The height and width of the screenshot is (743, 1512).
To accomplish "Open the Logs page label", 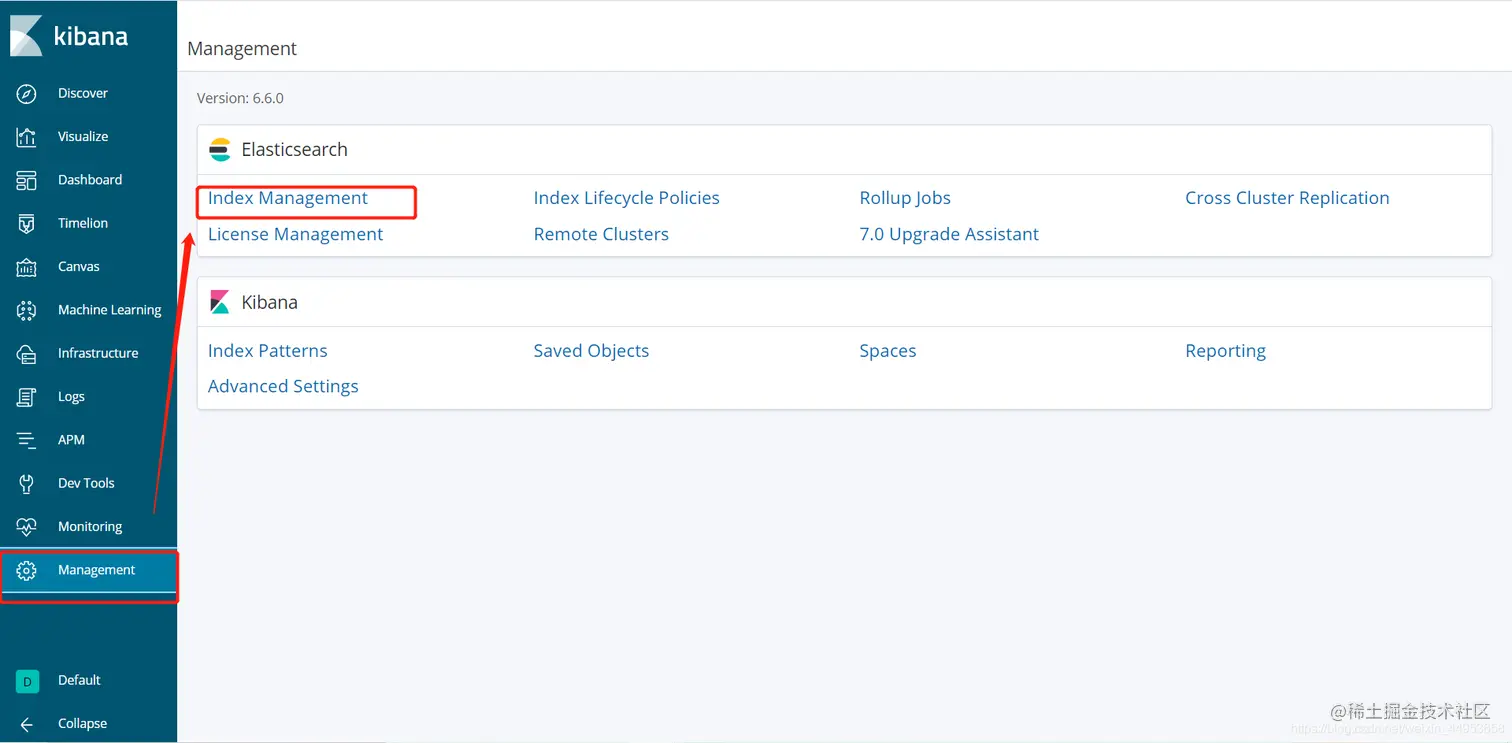I will [x=71, y=397].
